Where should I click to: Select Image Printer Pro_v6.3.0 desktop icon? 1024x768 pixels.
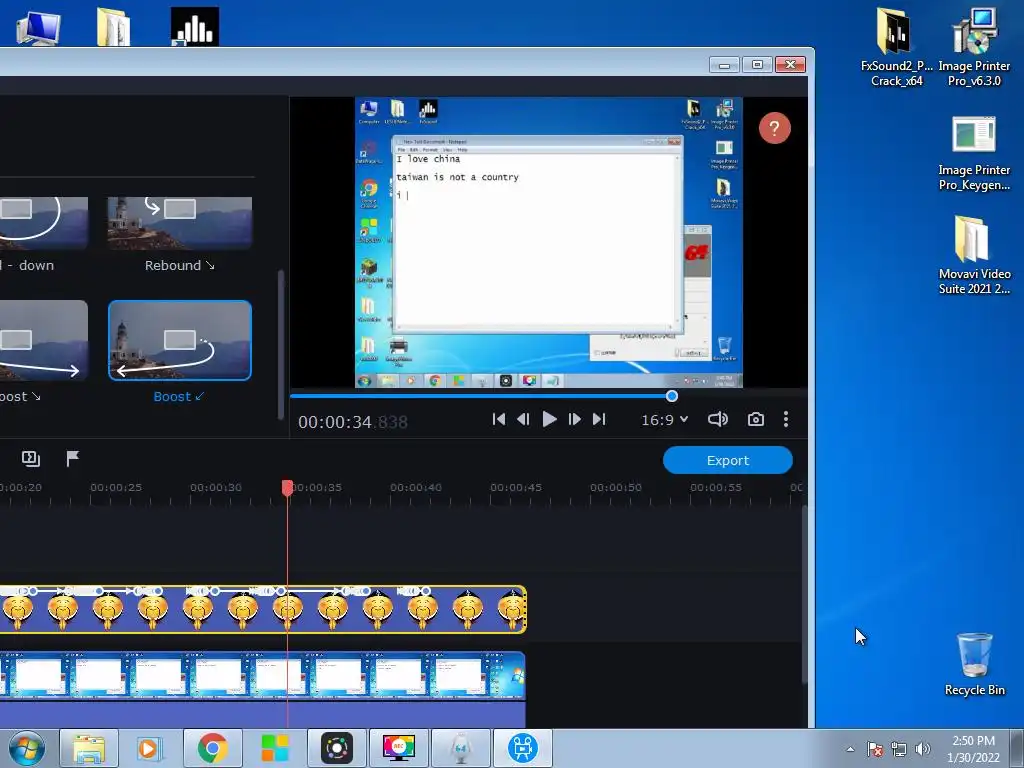click(x=974, y=47)
